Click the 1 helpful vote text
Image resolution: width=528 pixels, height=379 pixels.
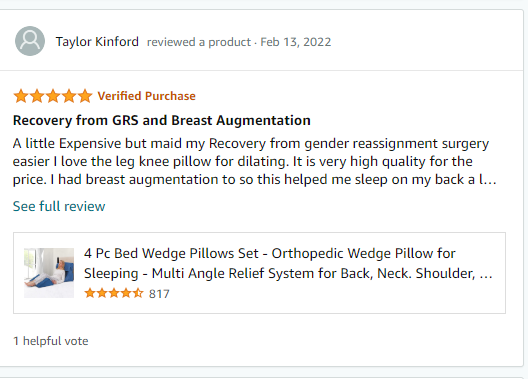point(51,341)
